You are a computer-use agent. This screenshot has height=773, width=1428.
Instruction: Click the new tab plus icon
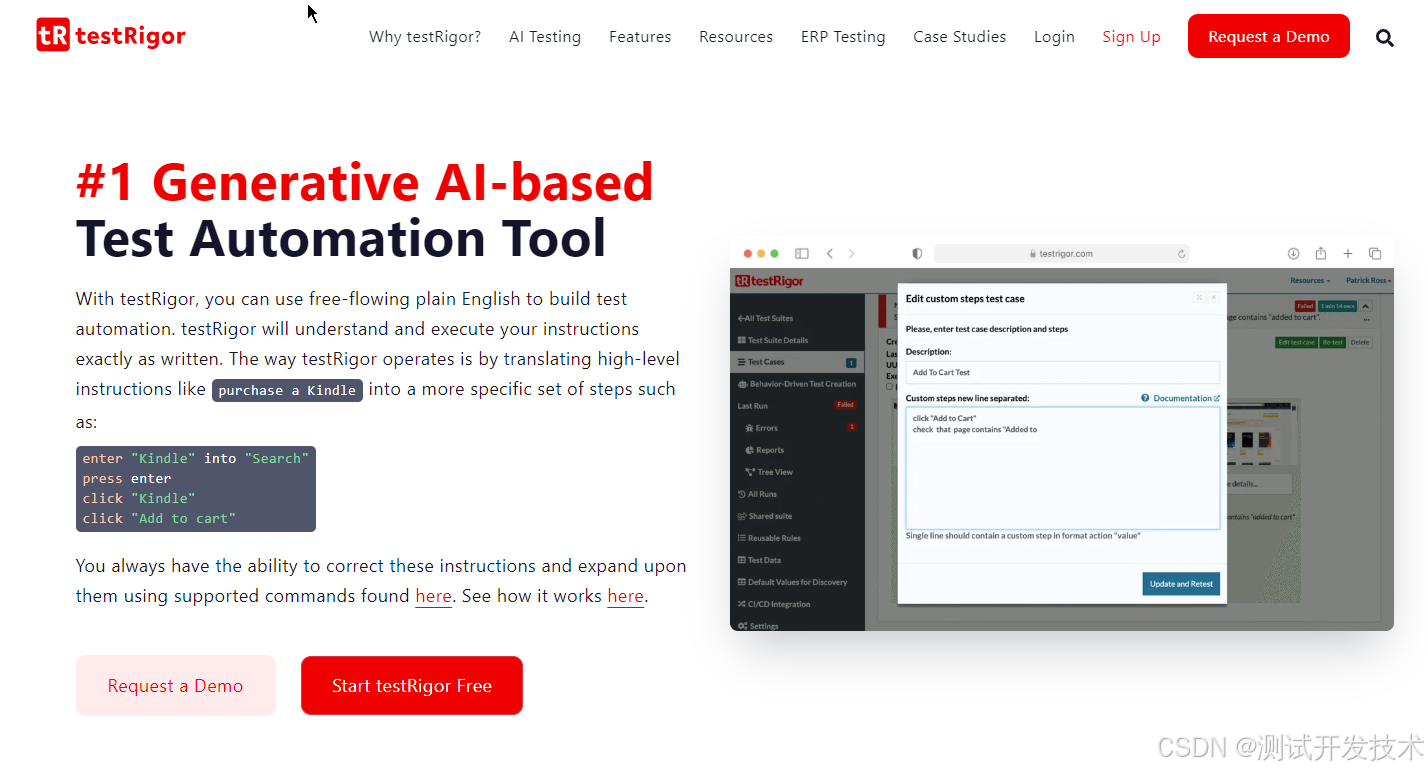(x=1347, y=254)
